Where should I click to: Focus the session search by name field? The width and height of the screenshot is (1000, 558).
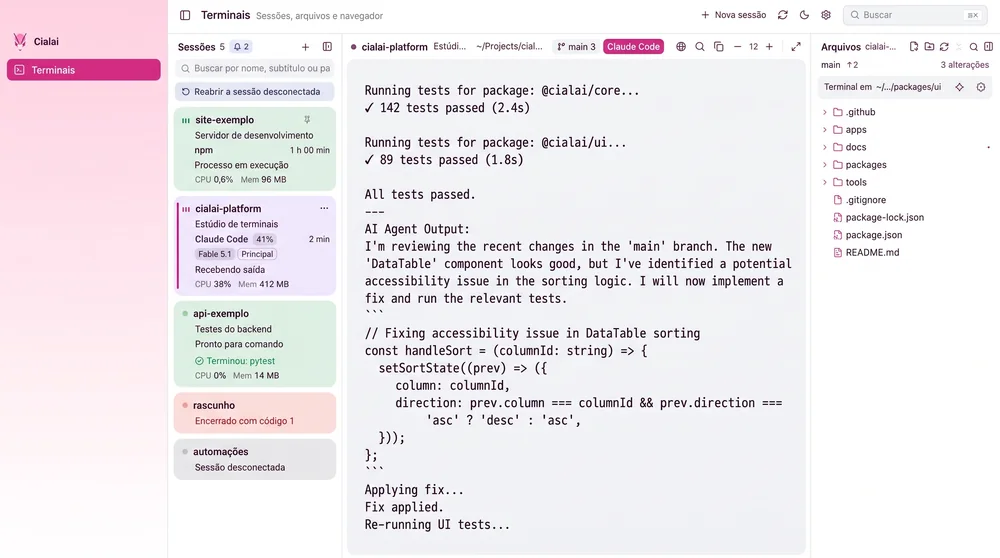point(254,68)
